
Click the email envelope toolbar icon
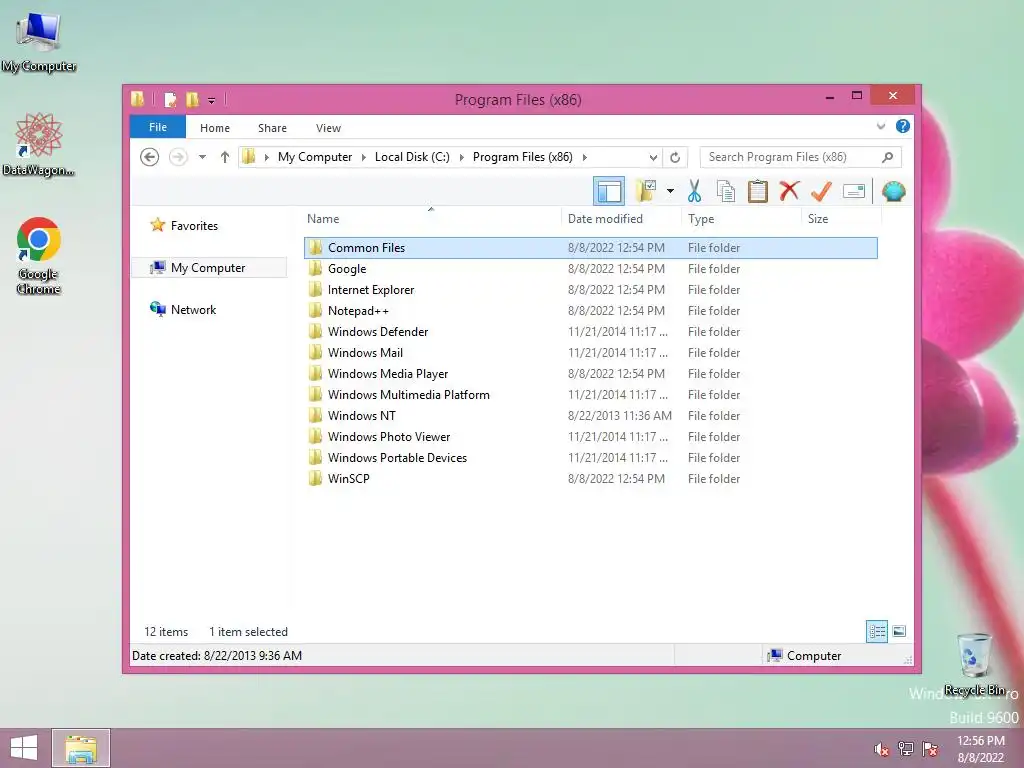point(854,191)
